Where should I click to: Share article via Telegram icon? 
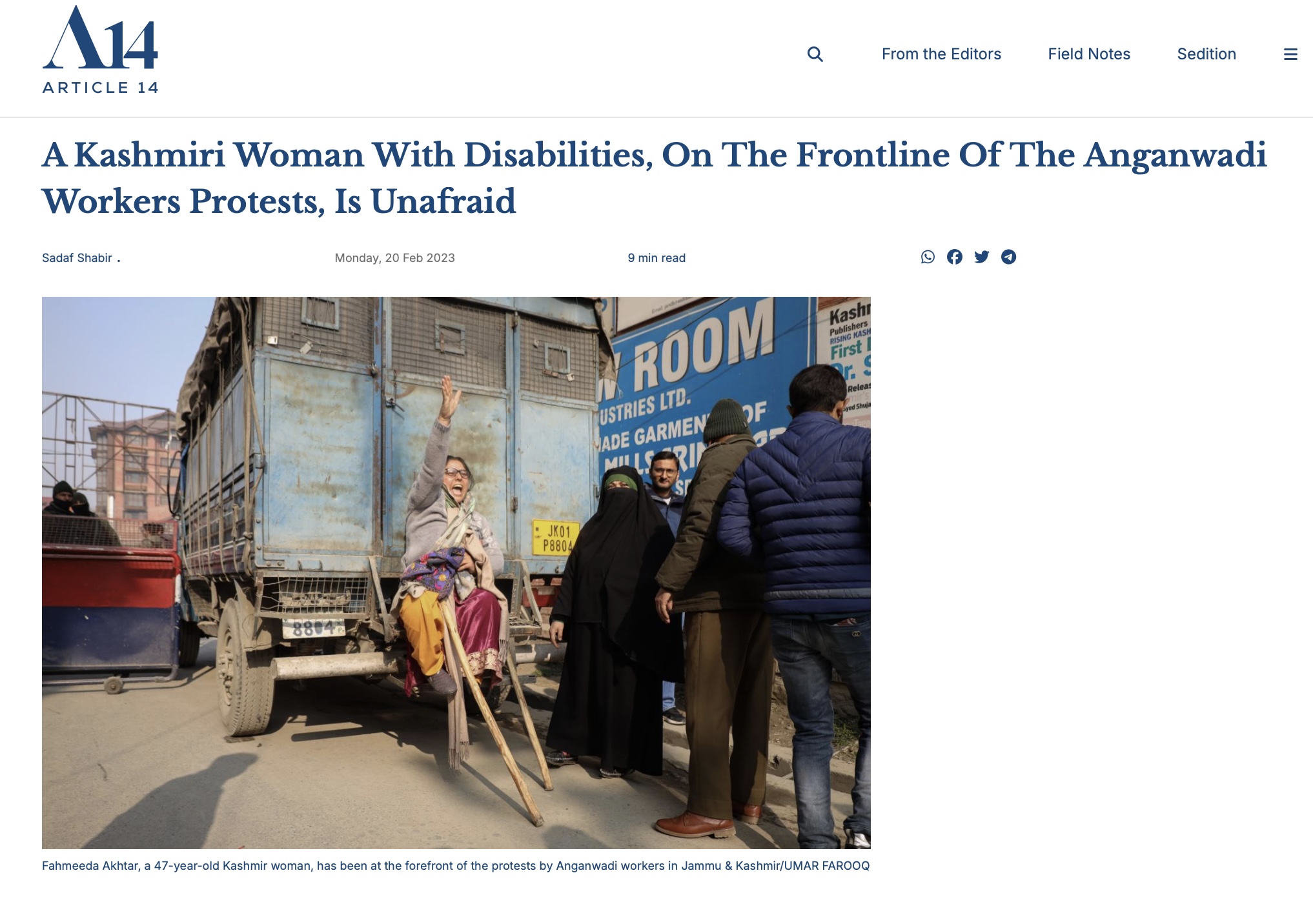(1009, 257)
